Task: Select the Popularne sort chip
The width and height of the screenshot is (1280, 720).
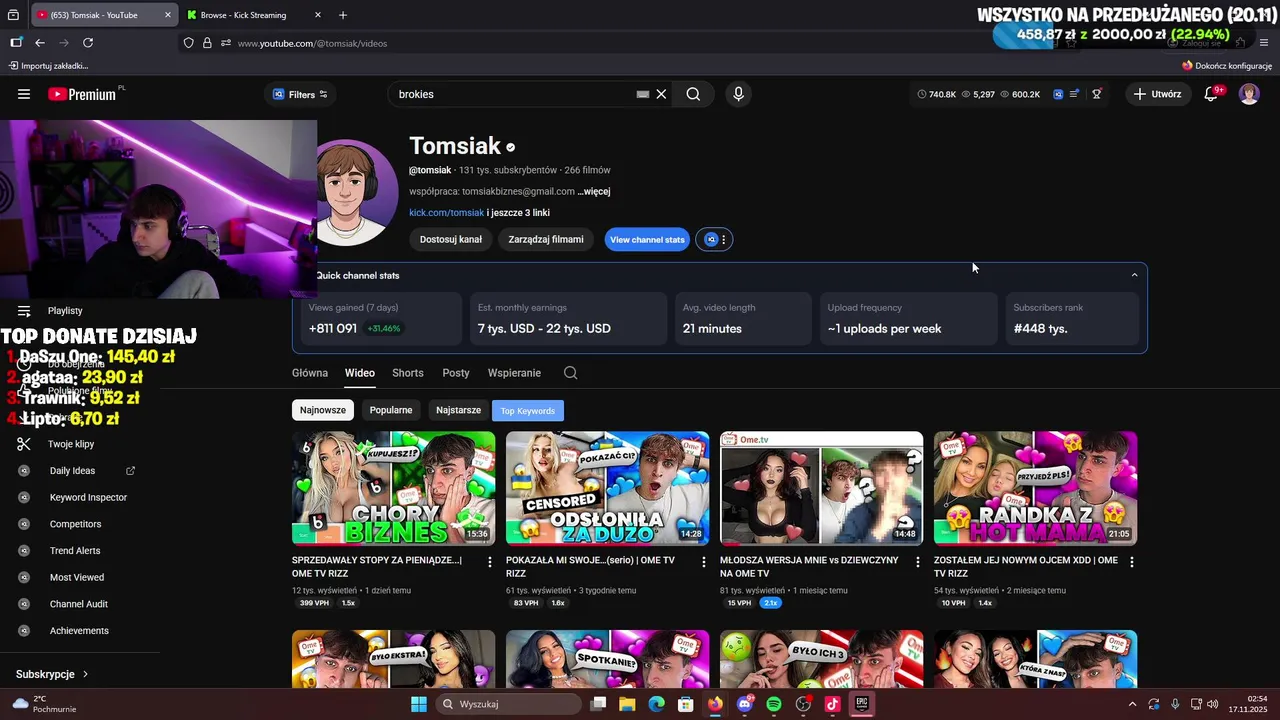Action: [x=391, y=410]
